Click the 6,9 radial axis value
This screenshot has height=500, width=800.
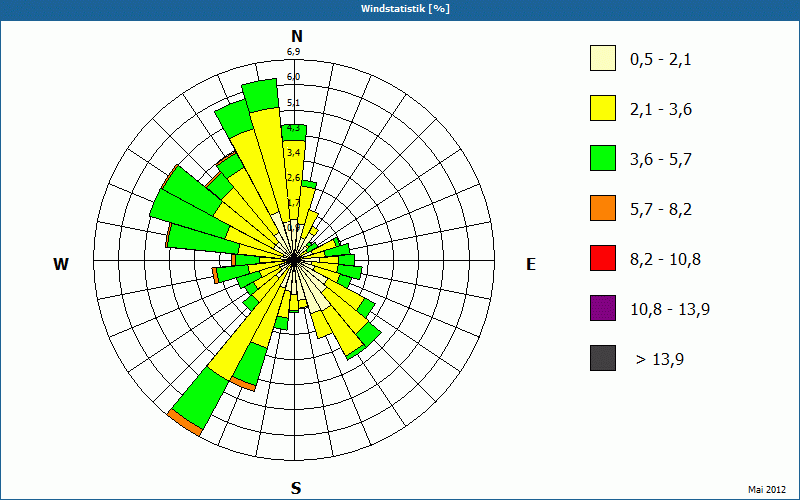click(x=293, y=52)
